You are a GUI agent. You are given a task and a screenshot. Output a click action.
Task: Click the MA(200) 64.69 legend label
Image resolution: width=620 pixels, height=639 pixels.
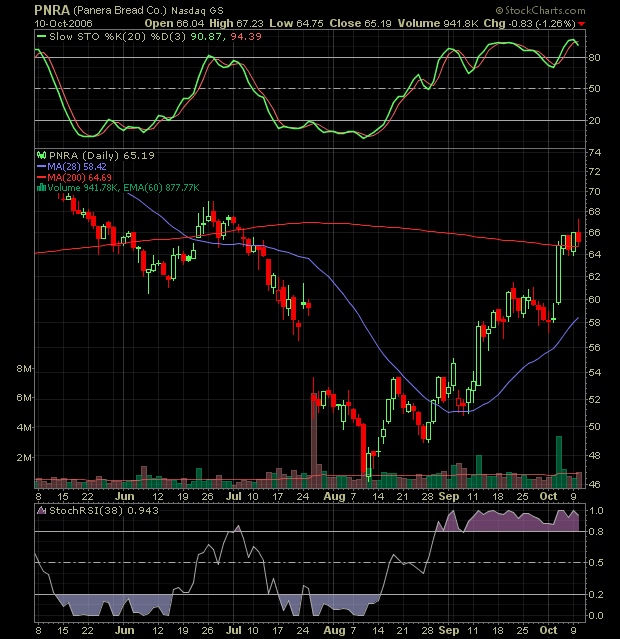point(79,177)
